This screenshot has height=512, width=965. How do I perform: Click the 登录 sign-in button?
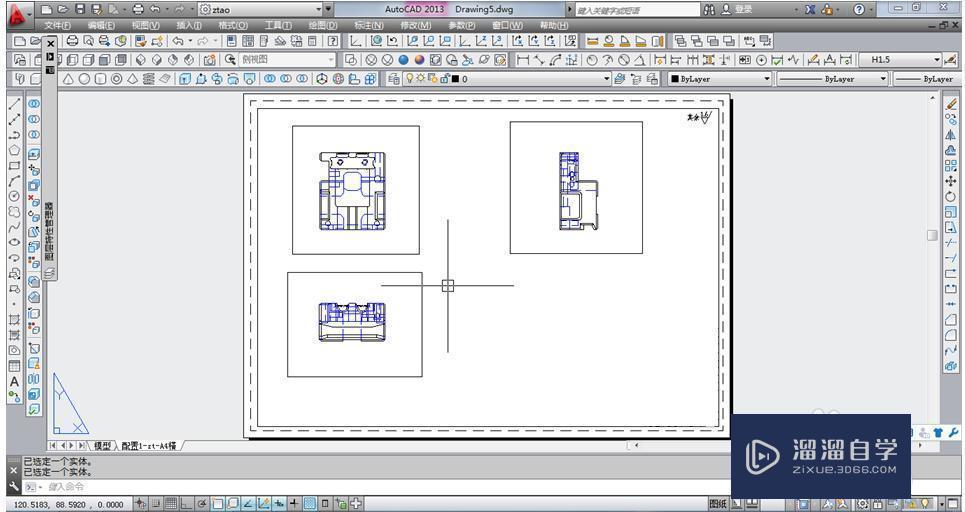(737, 9)
